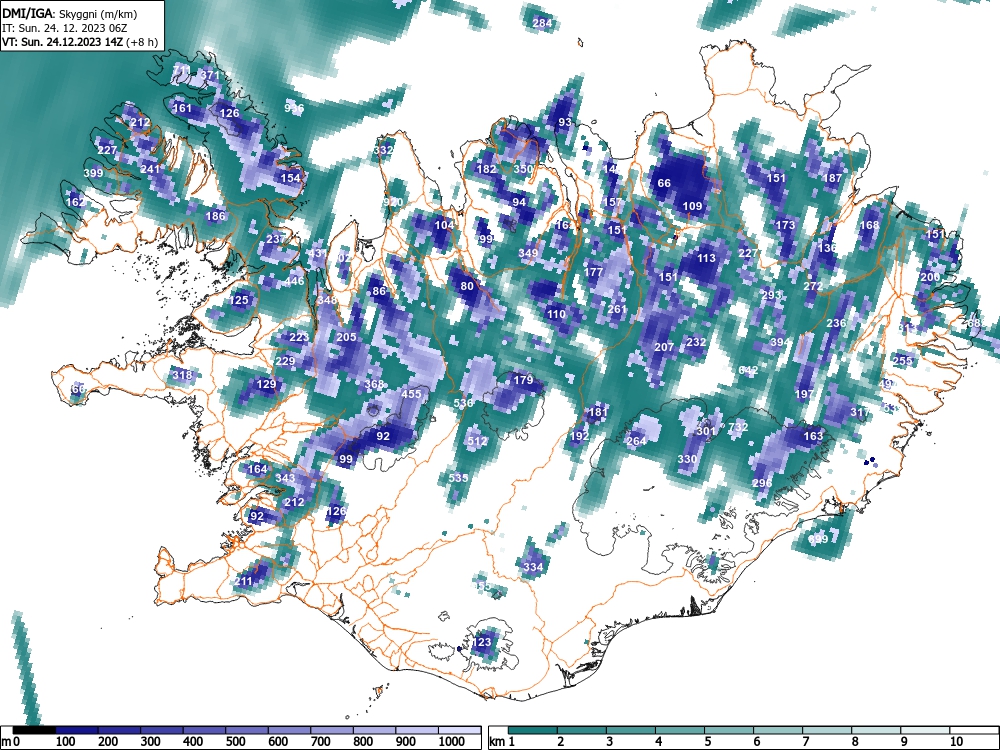Click the visibility value 711 in the Westfjords

tap(181, 70)
